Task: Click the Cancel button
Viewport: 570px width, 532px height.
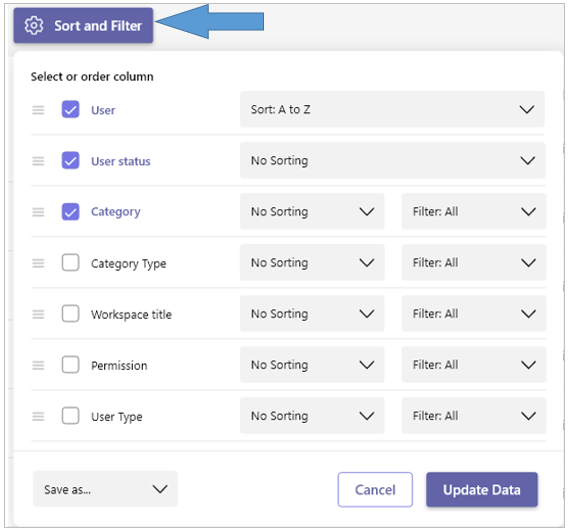Action: [375, 490]
